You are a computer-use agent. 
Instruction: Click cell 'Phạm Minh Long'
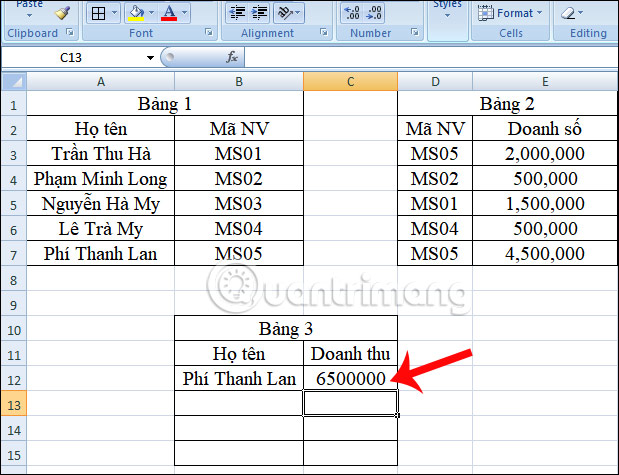(x=101, y=178)
